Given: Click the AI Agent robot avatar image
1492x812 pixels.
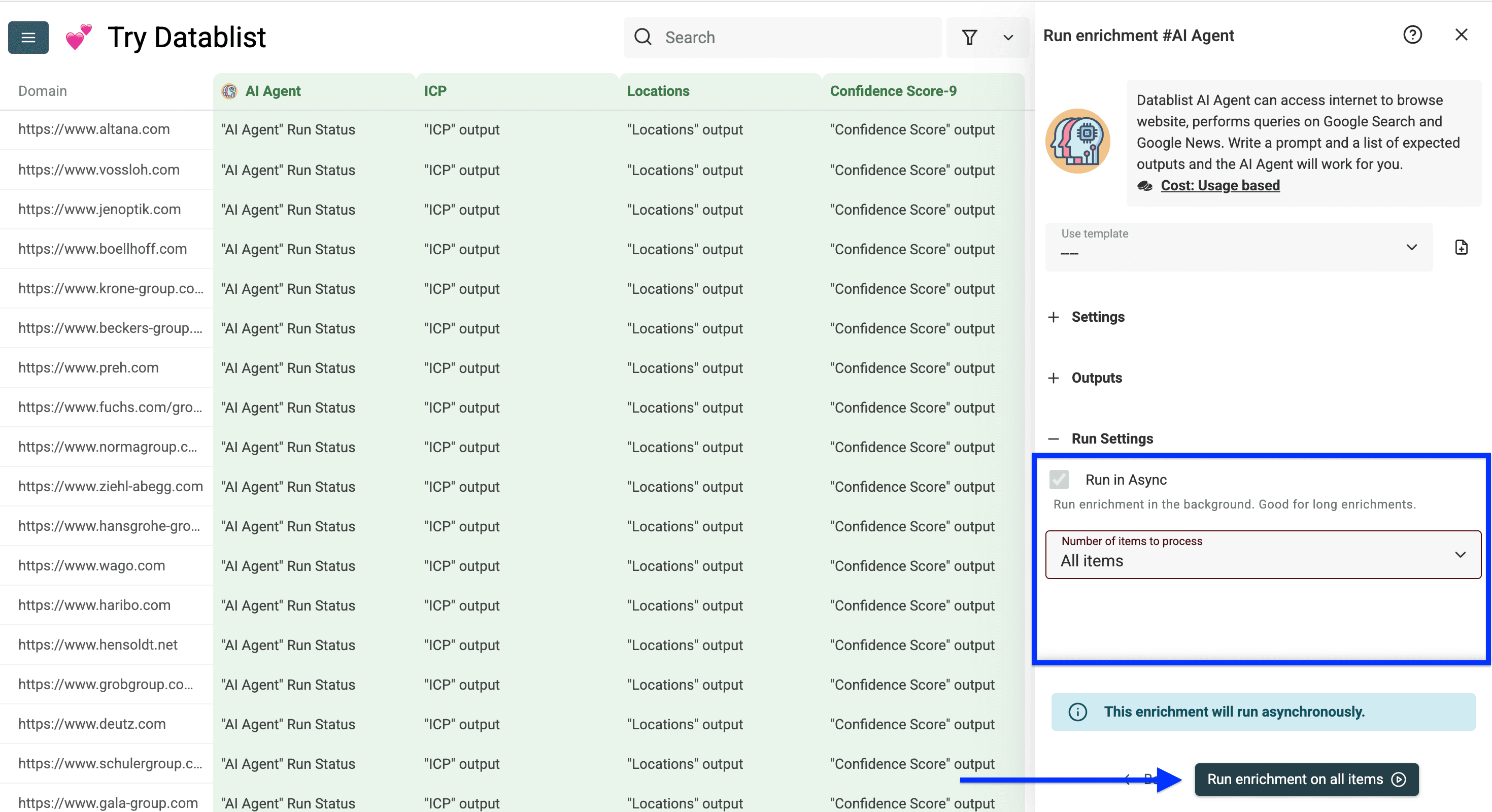Looking at the screenshot, I should point(1077,141).
